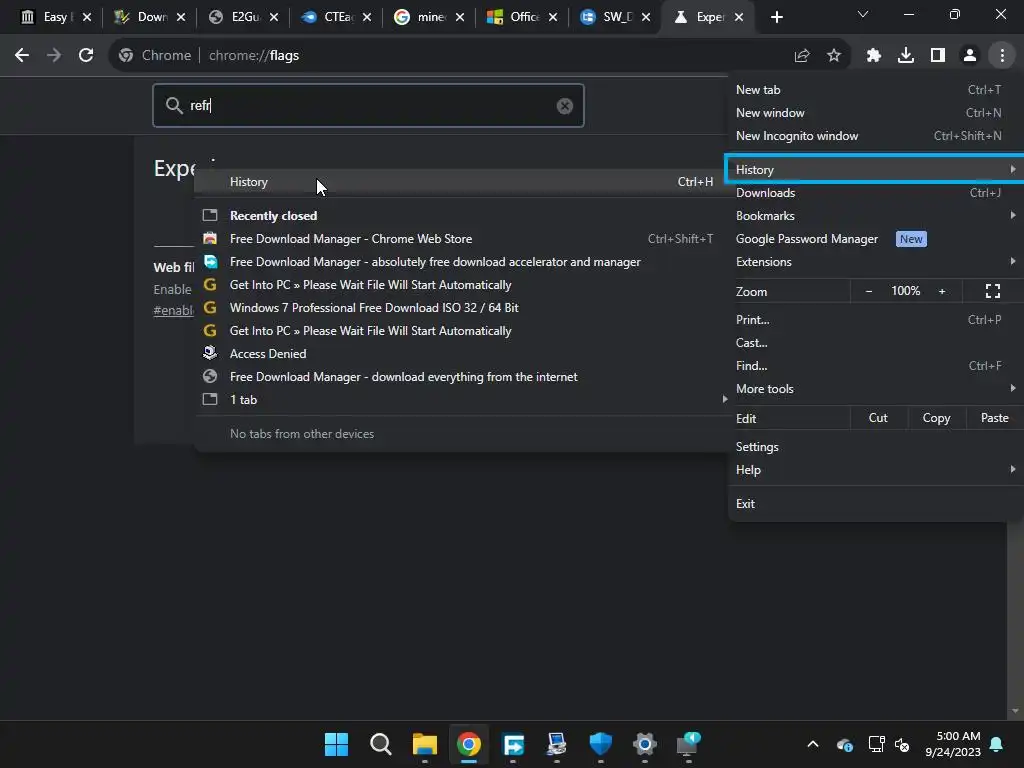Clear the flags search with the X icon
This screenshot has height=768, width=1024.
point(565,106)
